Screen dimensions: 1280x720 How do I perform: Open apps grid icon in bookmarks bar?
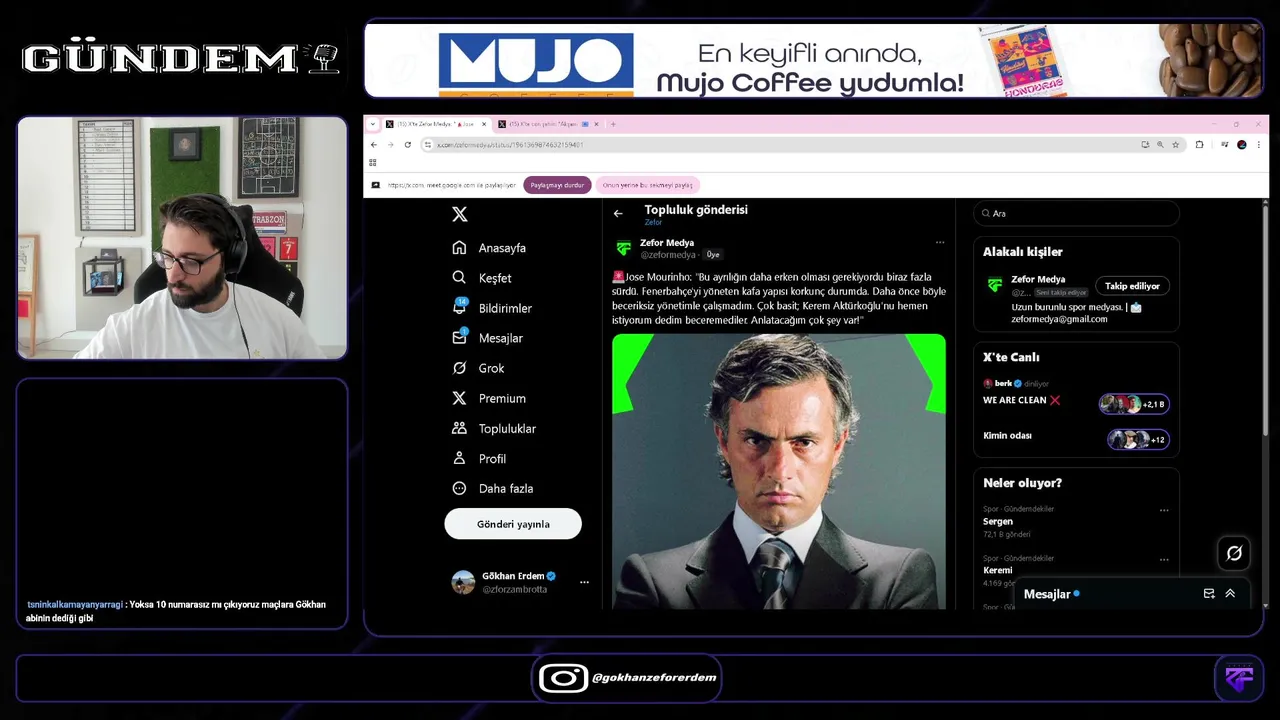373,162
